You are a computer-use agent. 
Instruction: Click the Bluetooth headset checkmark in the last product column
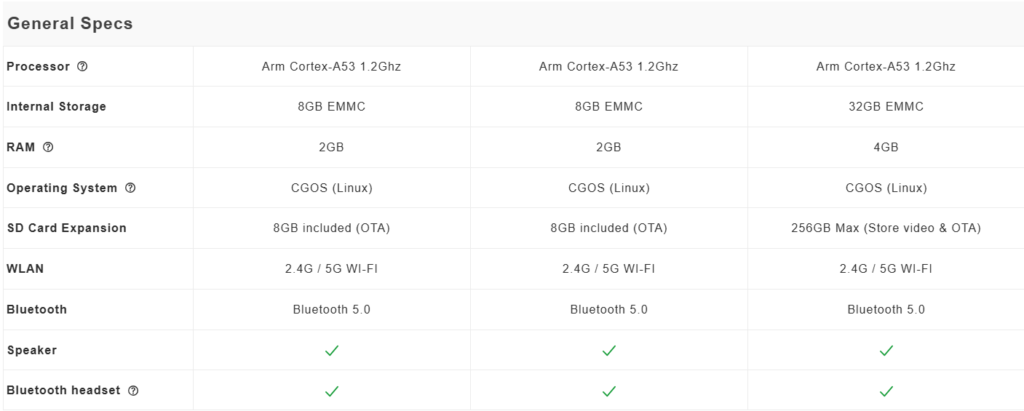(886, 391)
